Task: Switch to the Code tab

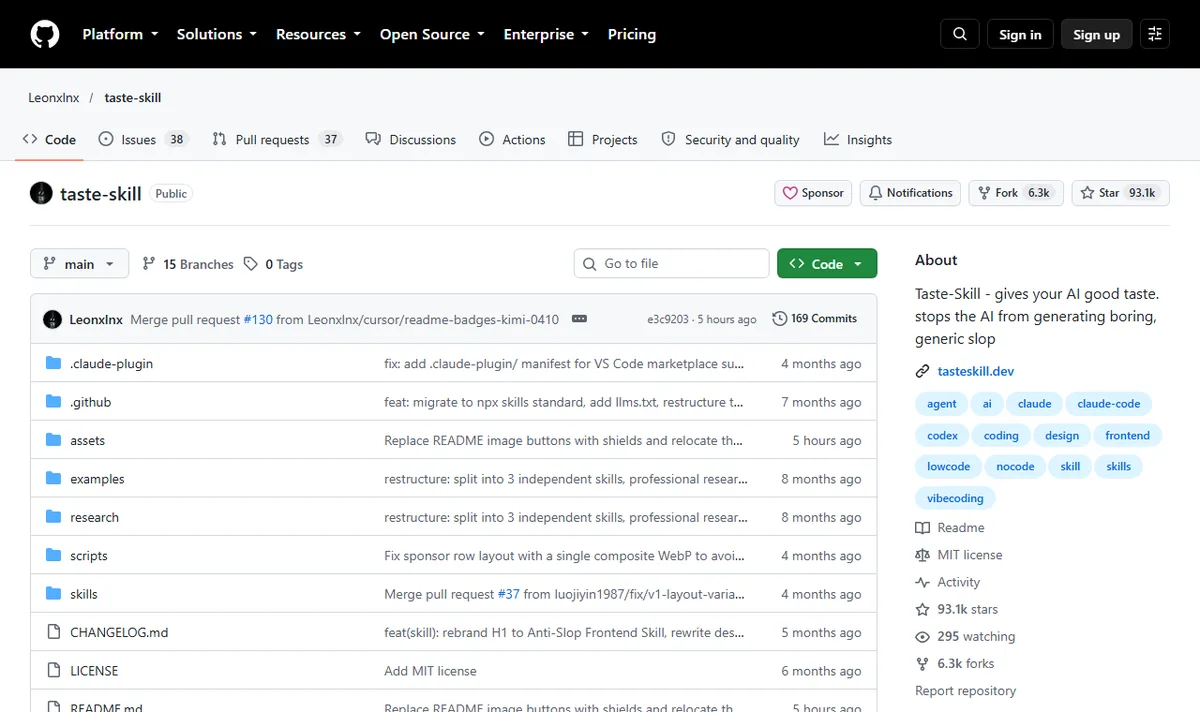Action: (x=49, y=140)
